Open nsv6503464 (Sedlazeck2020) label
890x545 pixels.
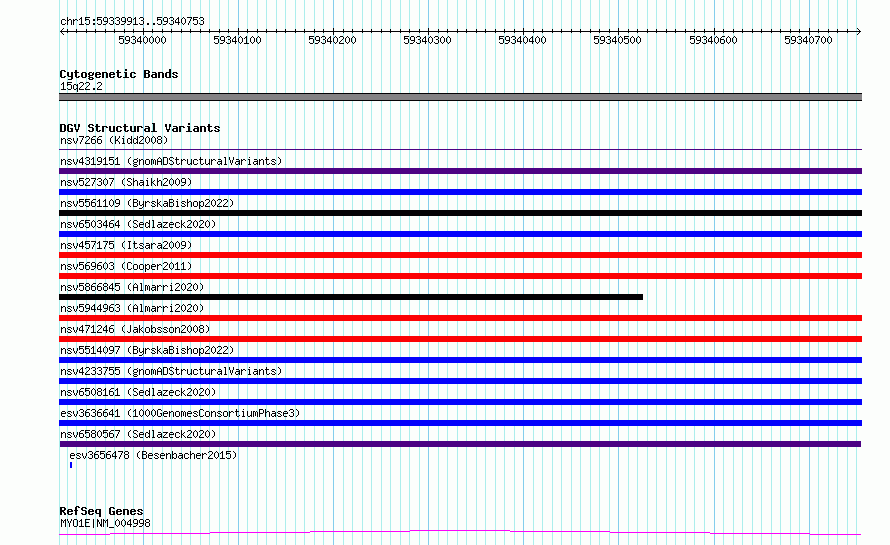(x=138, y=224)
